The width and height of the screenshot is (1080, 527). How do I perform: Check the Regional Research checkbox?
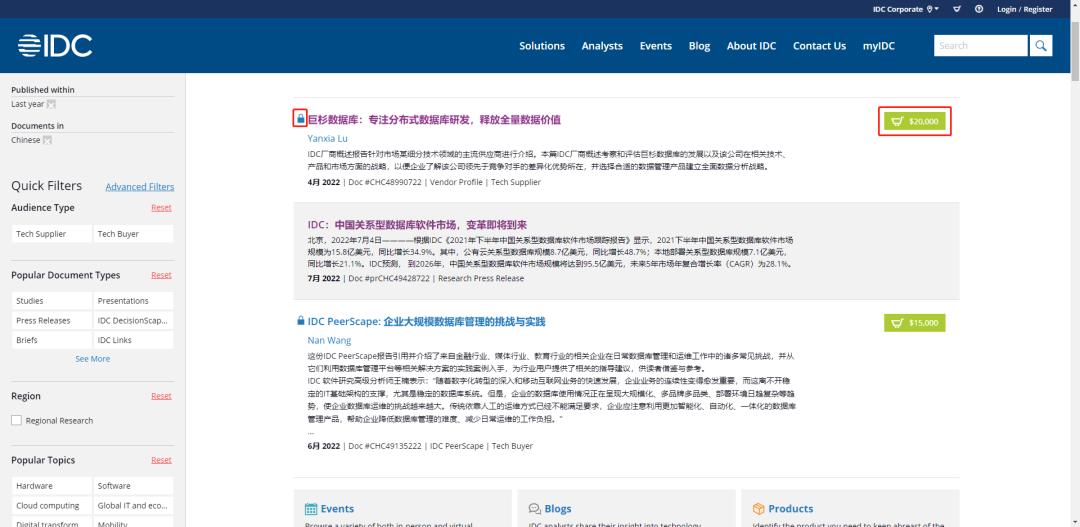17,420
